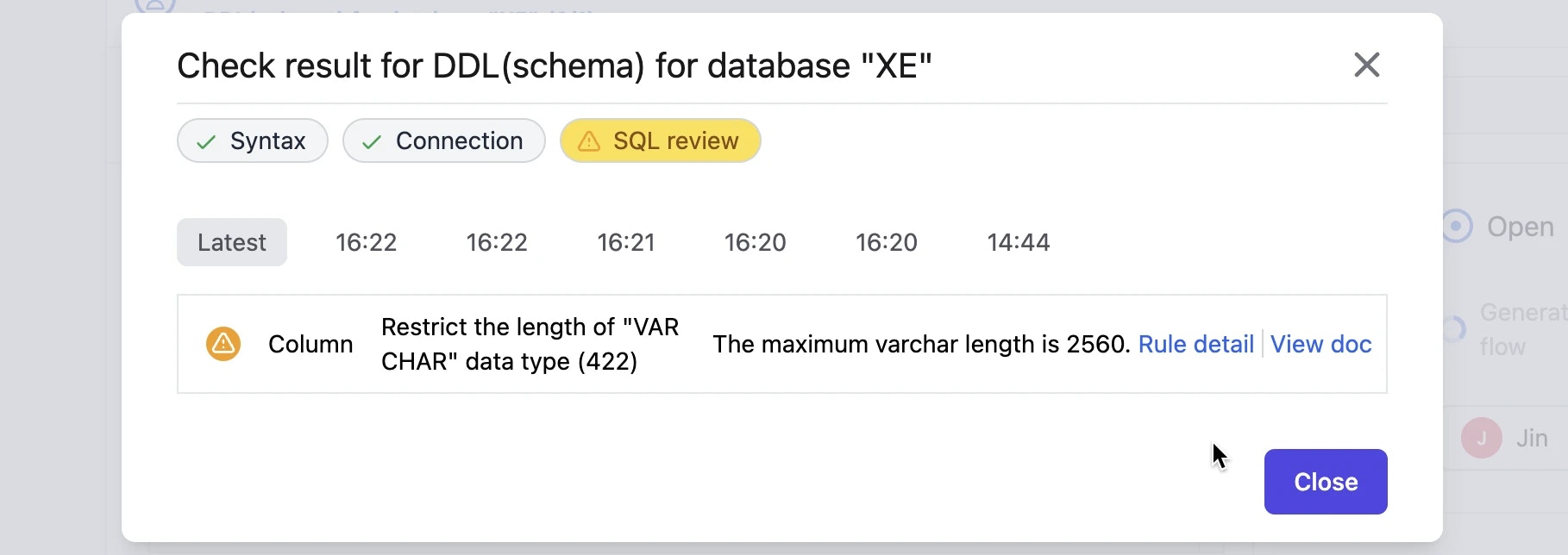This screenshot has width=1568, height=555.
Task: Switch to the 16:21 check run
Action: point(626,242)
